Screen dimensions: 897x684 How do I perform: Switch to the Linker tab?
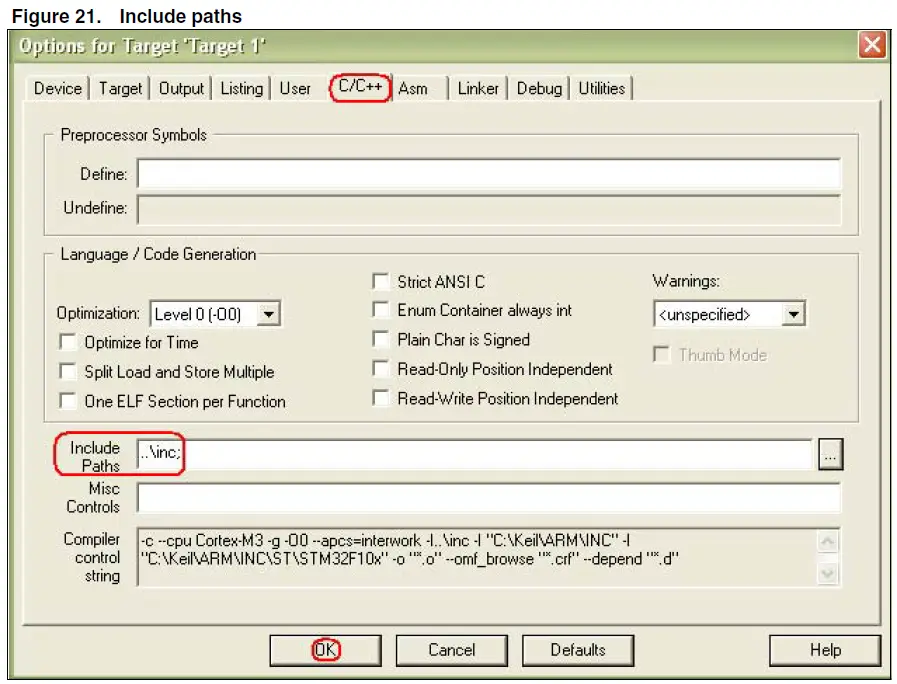coord(478,88)
